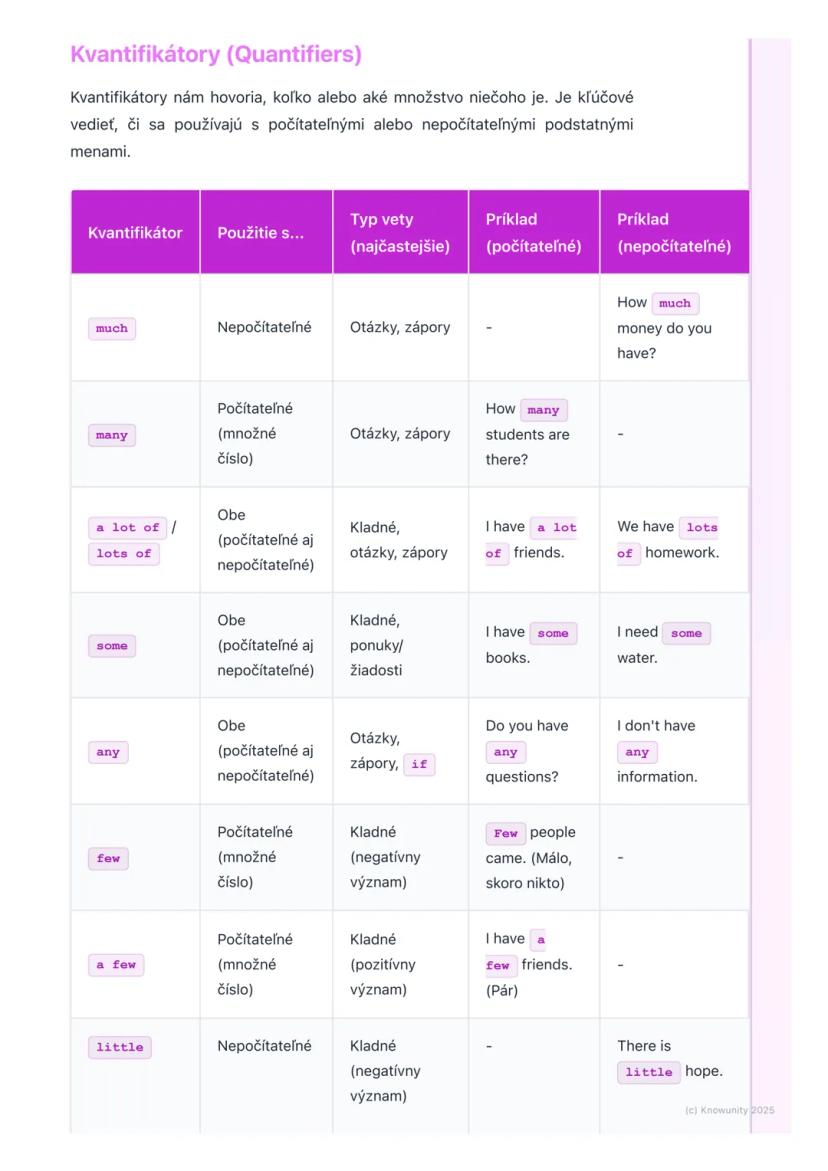Click the "Použitie s..." column header
The height and width of the screenshot is (1171, 828).
(x=260, y=233)
